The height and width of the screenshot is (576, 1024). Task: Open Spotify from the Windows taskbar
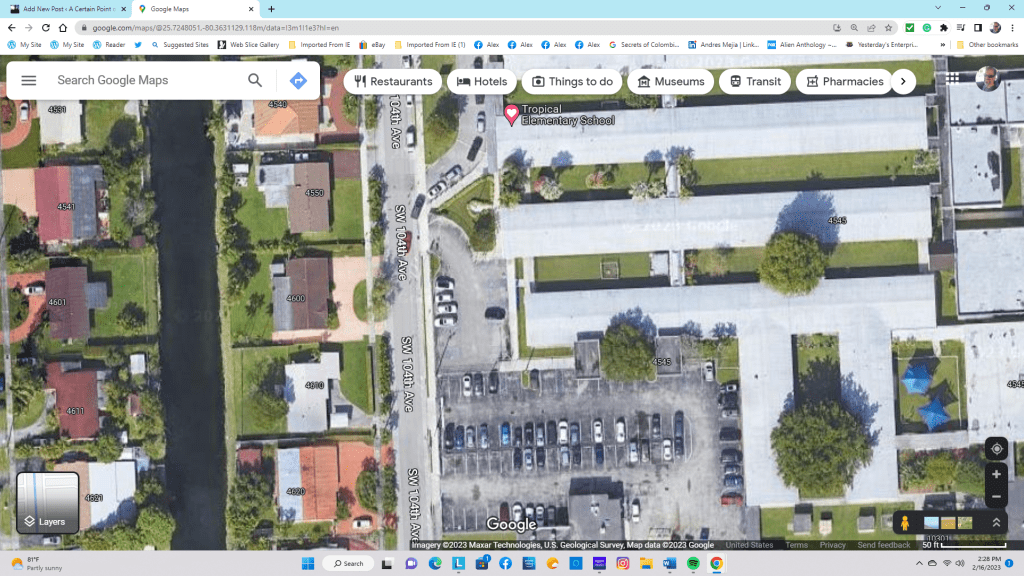[693, 564]
